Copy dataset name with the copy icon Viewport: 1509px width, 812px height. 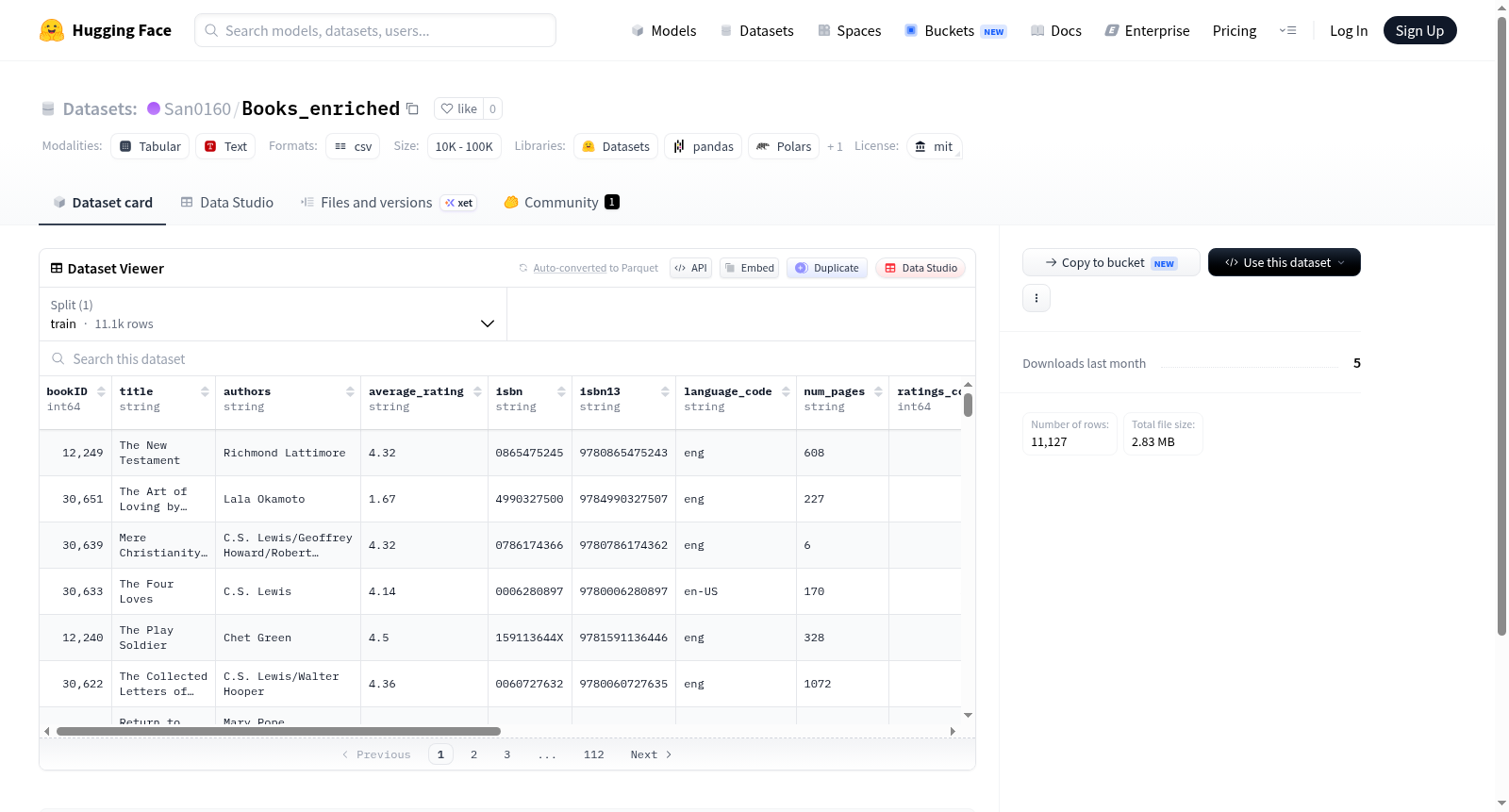(412, 108)
